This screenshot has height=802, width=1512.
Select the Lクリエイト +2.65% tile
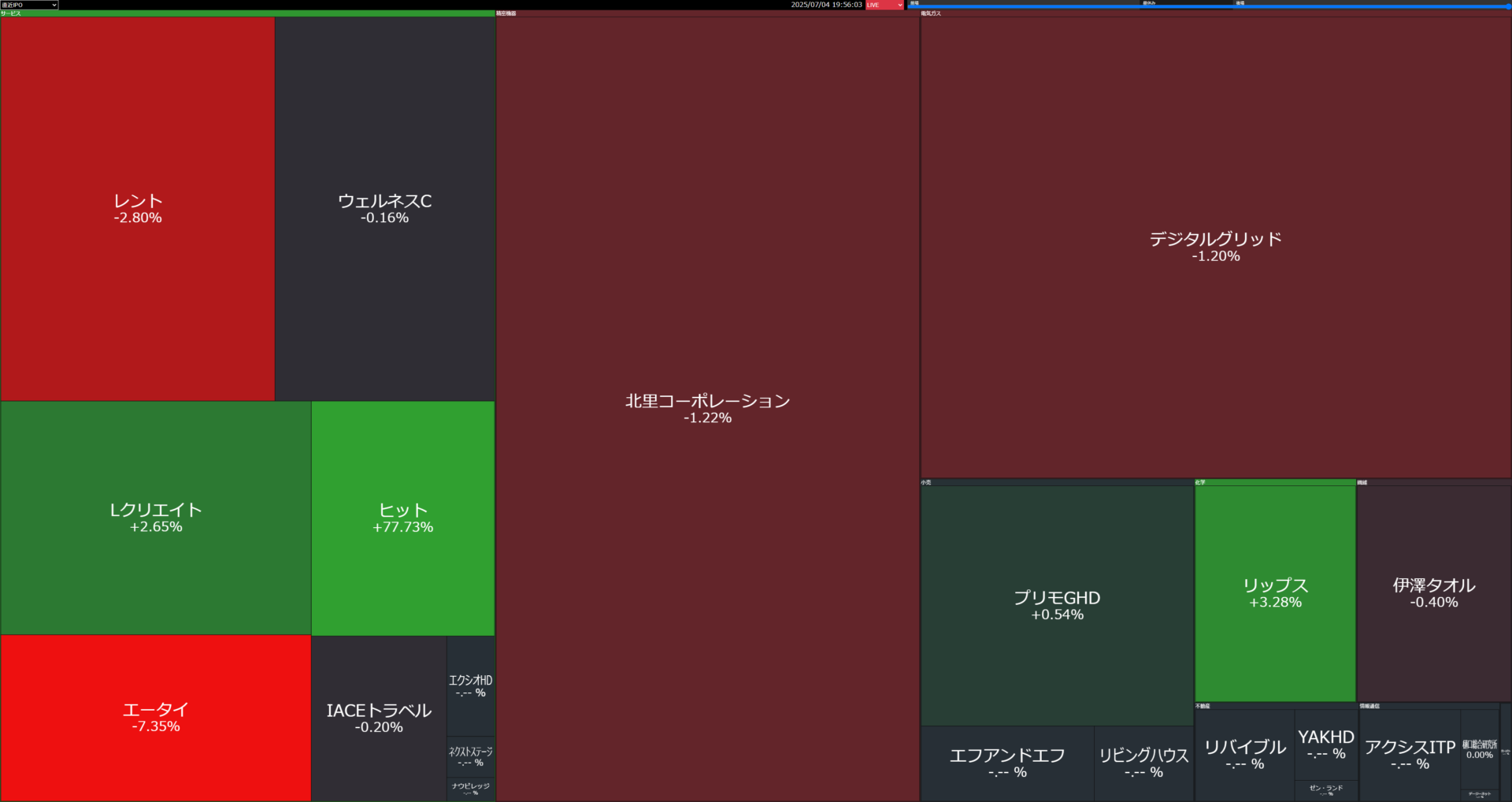(x=156, y=518)
